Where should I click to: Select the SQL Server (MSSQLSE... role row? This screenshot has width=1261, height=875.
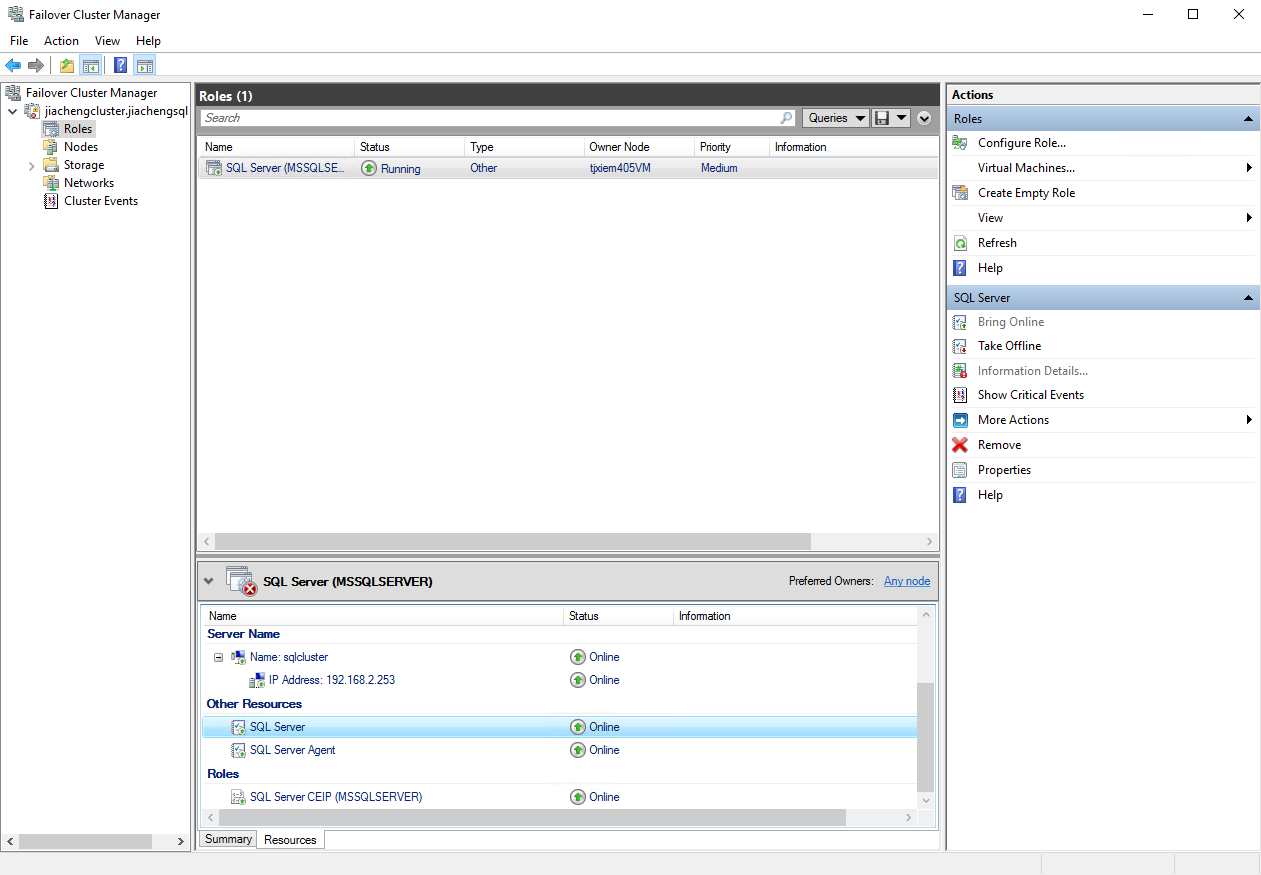pyautogui.click(x=567, y=168)
